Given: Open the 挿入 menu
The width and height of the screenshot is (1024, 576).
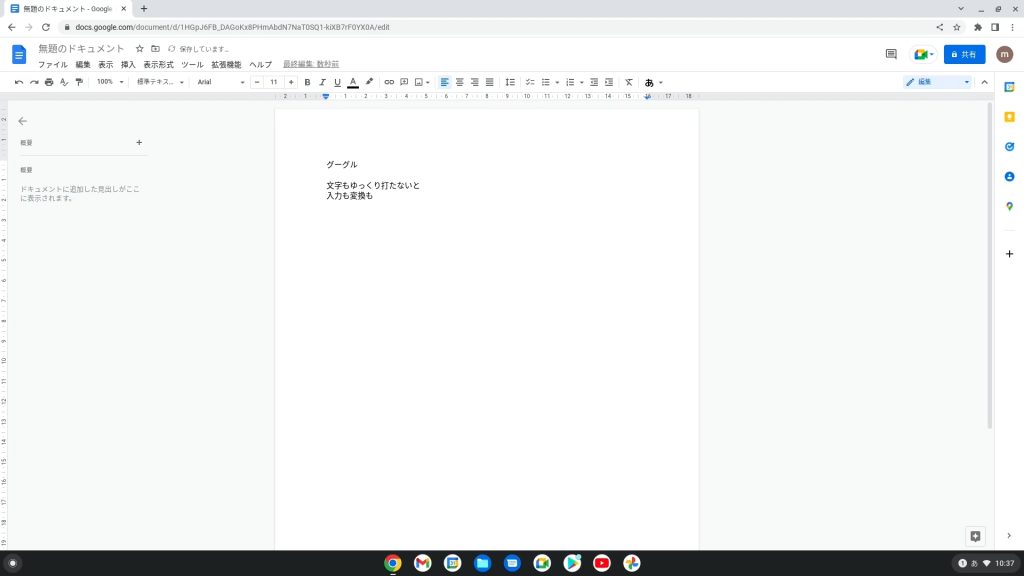Looking at the screenshot, I should click(128, 64).
